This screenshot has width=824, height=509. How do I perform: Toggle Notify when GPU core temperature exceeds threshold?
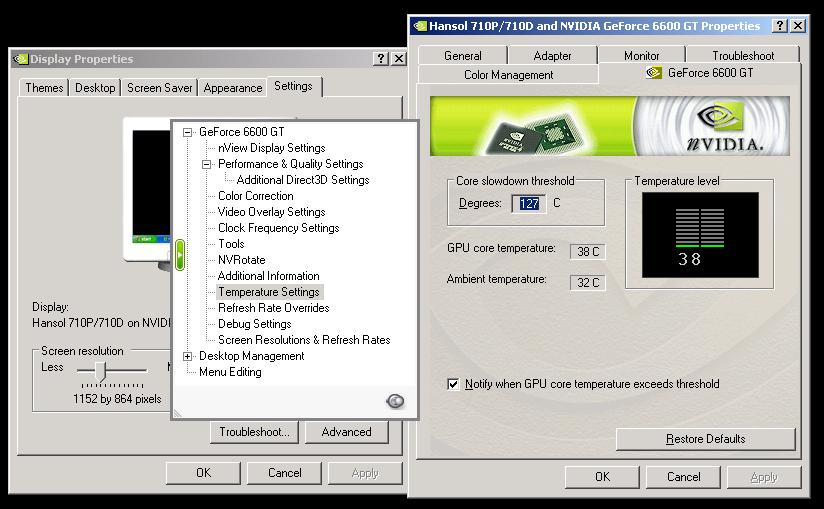click(x=453, y=384)
